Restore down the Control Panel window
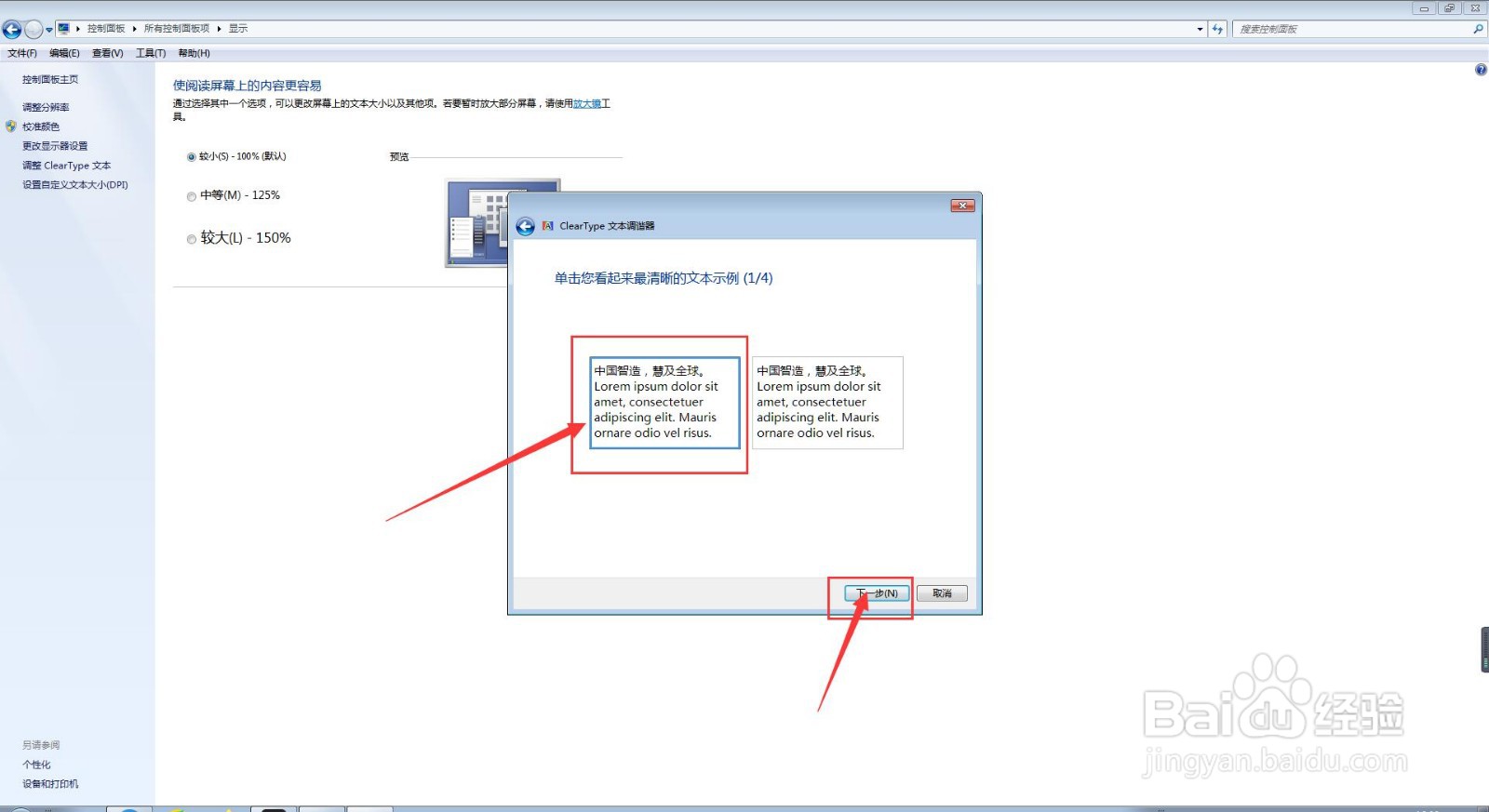Image resolution: width=1489 pixels, height=812 pixels. coord(1449,8)
